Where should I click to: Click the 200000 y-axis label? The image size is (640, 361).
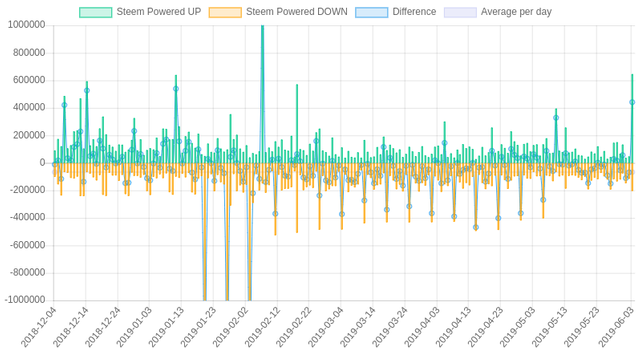coord(29,135)
